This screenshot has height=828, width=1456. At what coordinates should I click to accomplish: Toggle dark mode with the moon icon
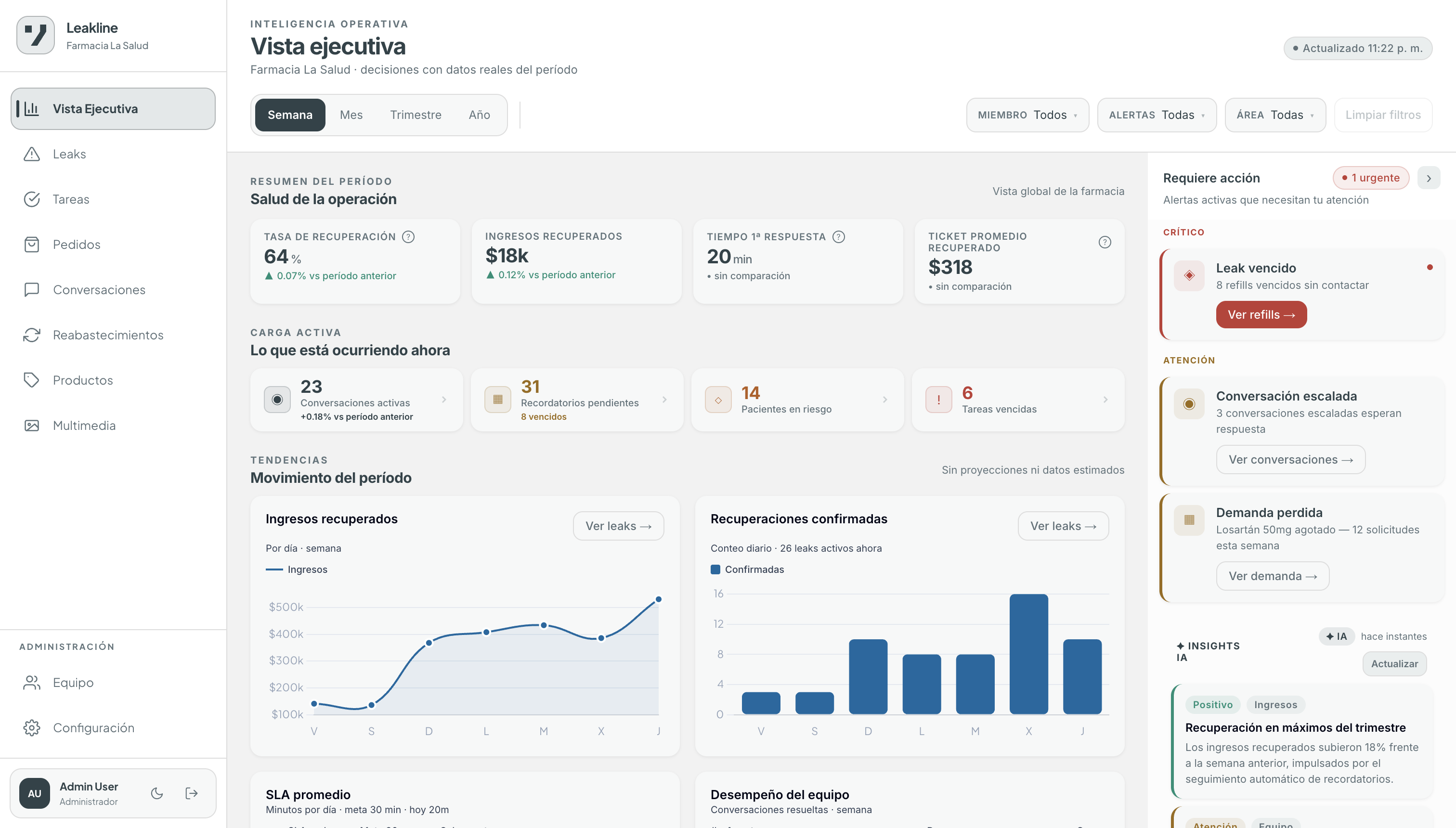pyautogui.click(x=157, y=793)
